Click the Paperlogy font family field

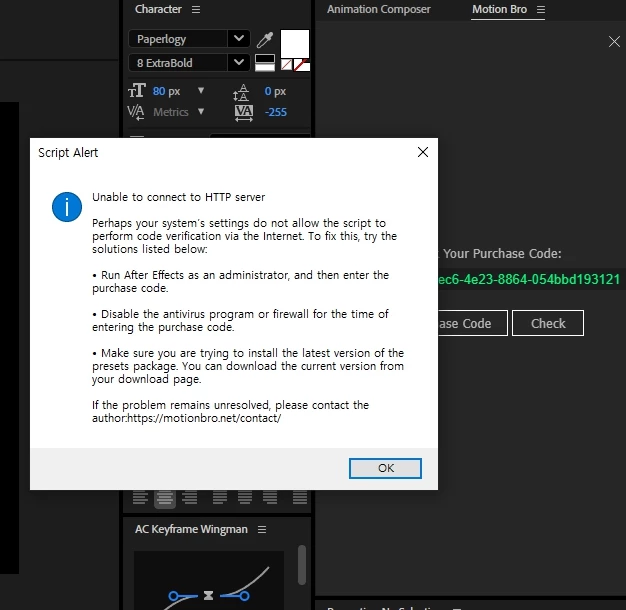point(178,39)
